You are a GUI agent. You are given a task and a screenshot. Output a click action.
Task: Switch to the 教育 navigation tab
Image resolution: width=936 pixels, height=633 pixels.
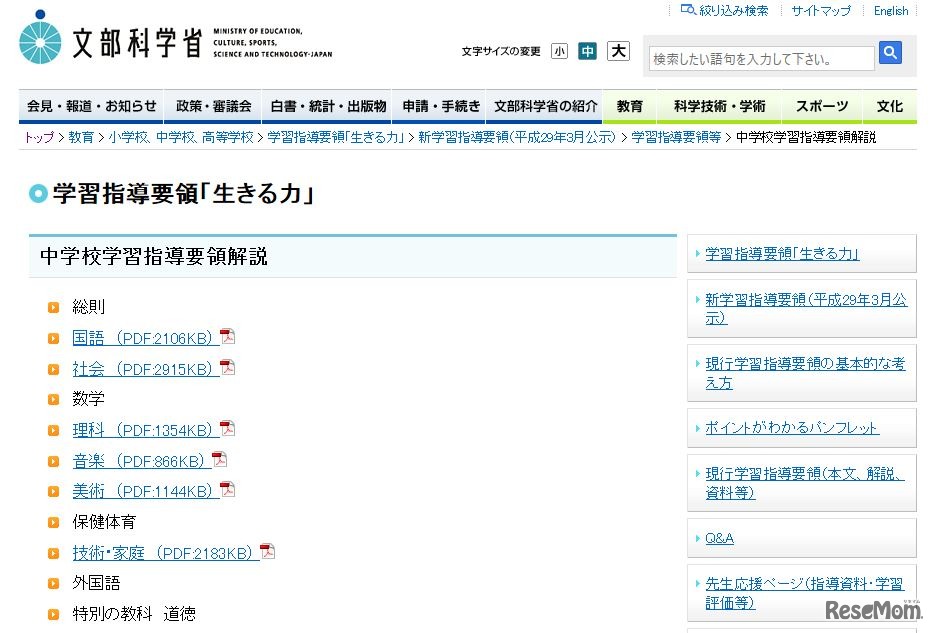tap(630, 105)
